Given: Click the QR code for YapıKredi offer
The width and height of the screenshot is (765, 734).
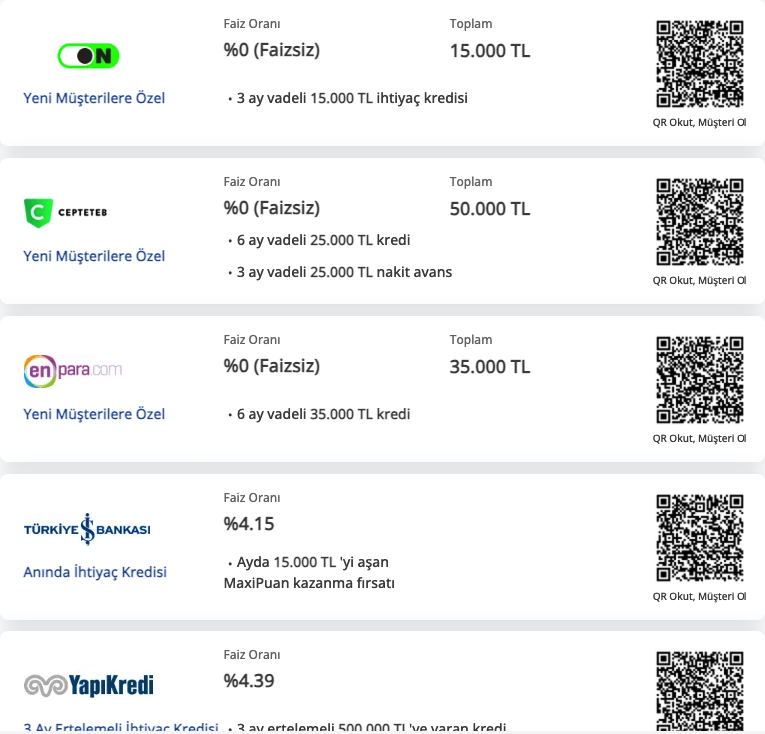Looking at the screenshot, I should pyautogui.click(x=700, y=692).
